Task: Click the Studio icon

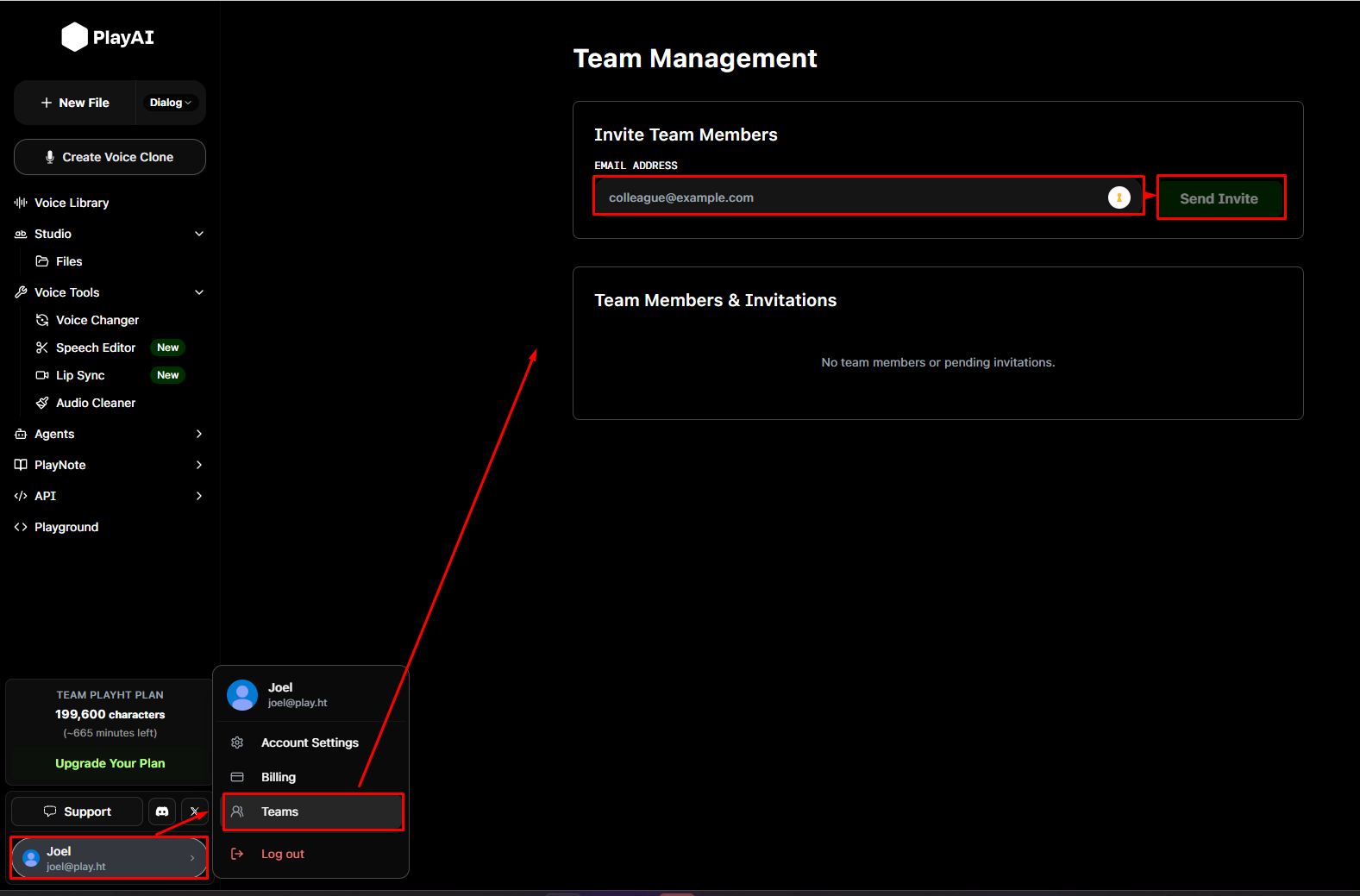Action: pos(21,234)
